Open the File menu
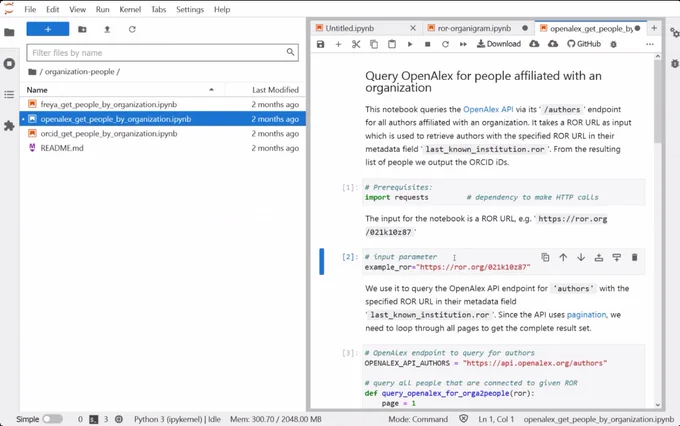Viewport: 680px width, 426px height. (30, 9)
